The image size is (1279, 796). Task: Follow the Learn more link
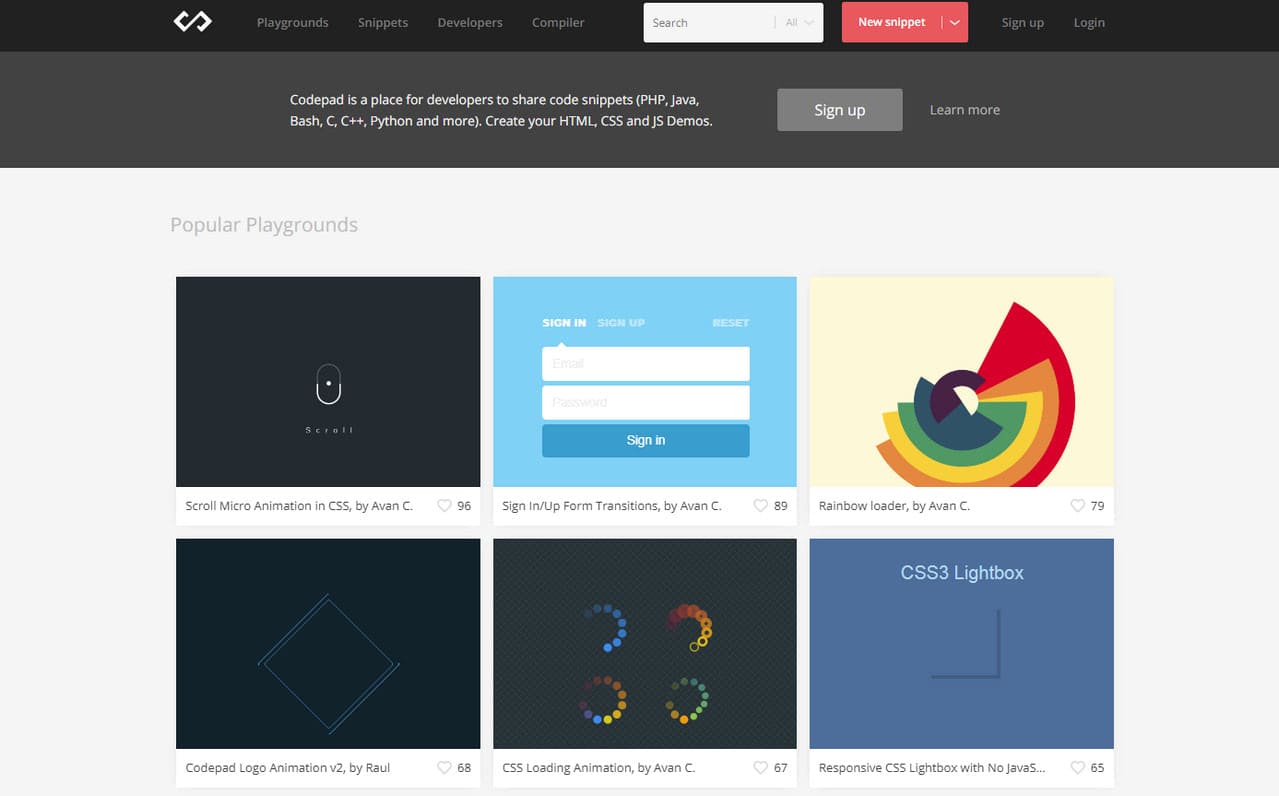point(965,110)
